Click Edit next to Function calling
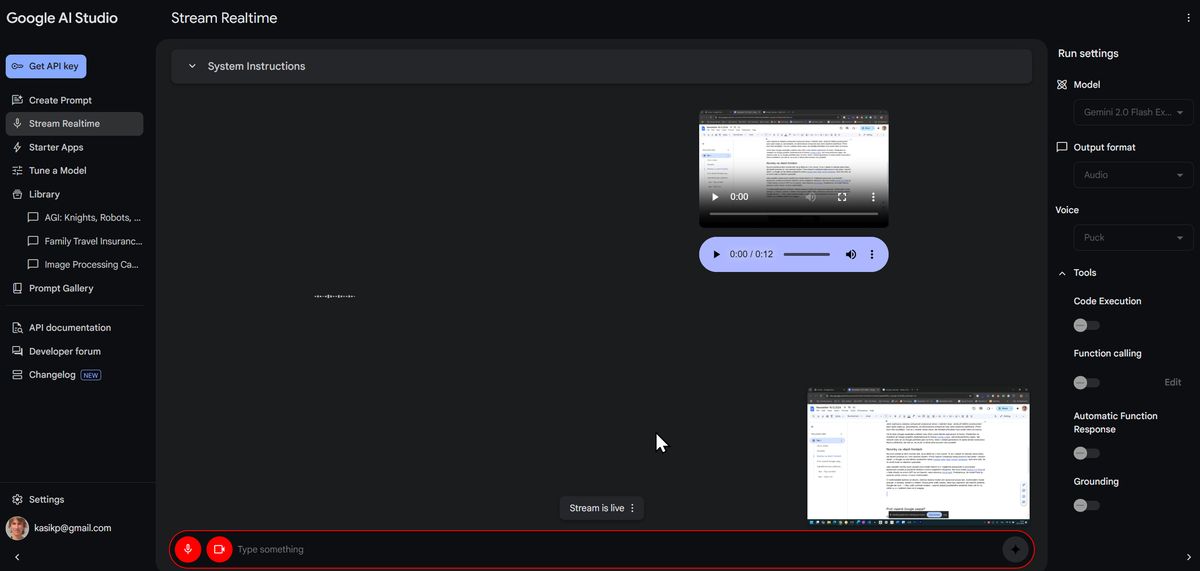This screenshot has height=571, width=1200. pyautogui.click(x=1173, y=383)
